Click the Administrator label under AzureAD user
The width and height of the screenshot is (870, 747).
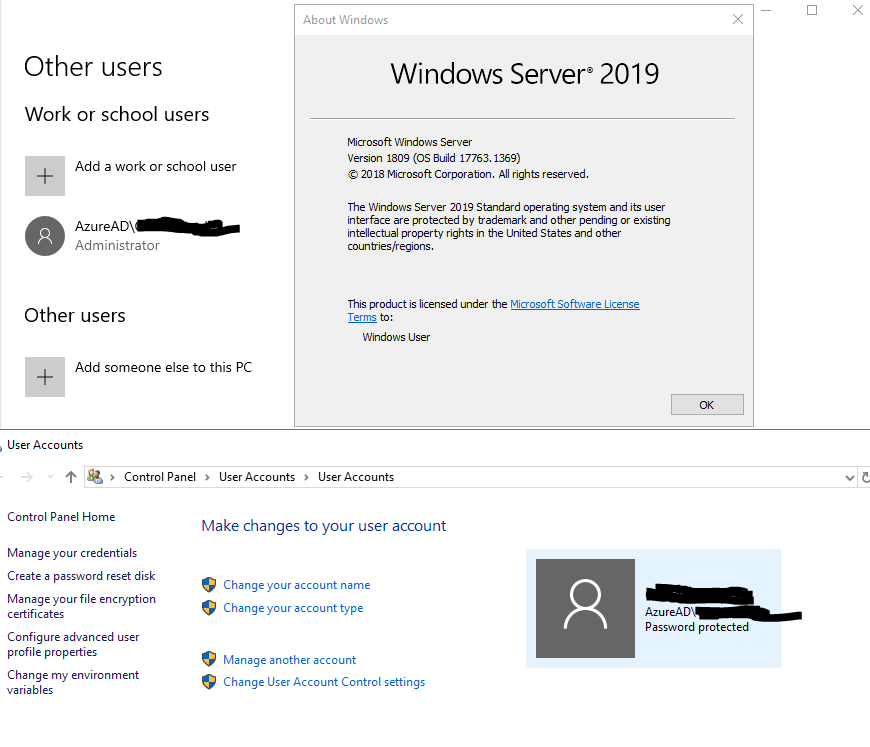[x=117, y=245]
